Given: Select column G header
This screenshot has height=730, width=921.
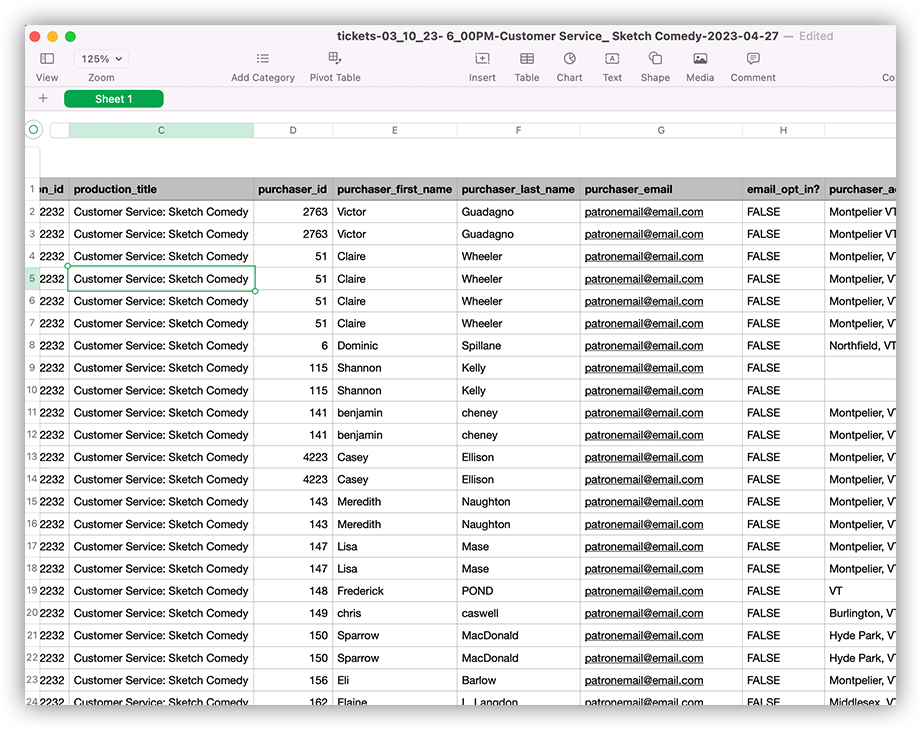Looking at the screenshot, I should pos(660,130).
